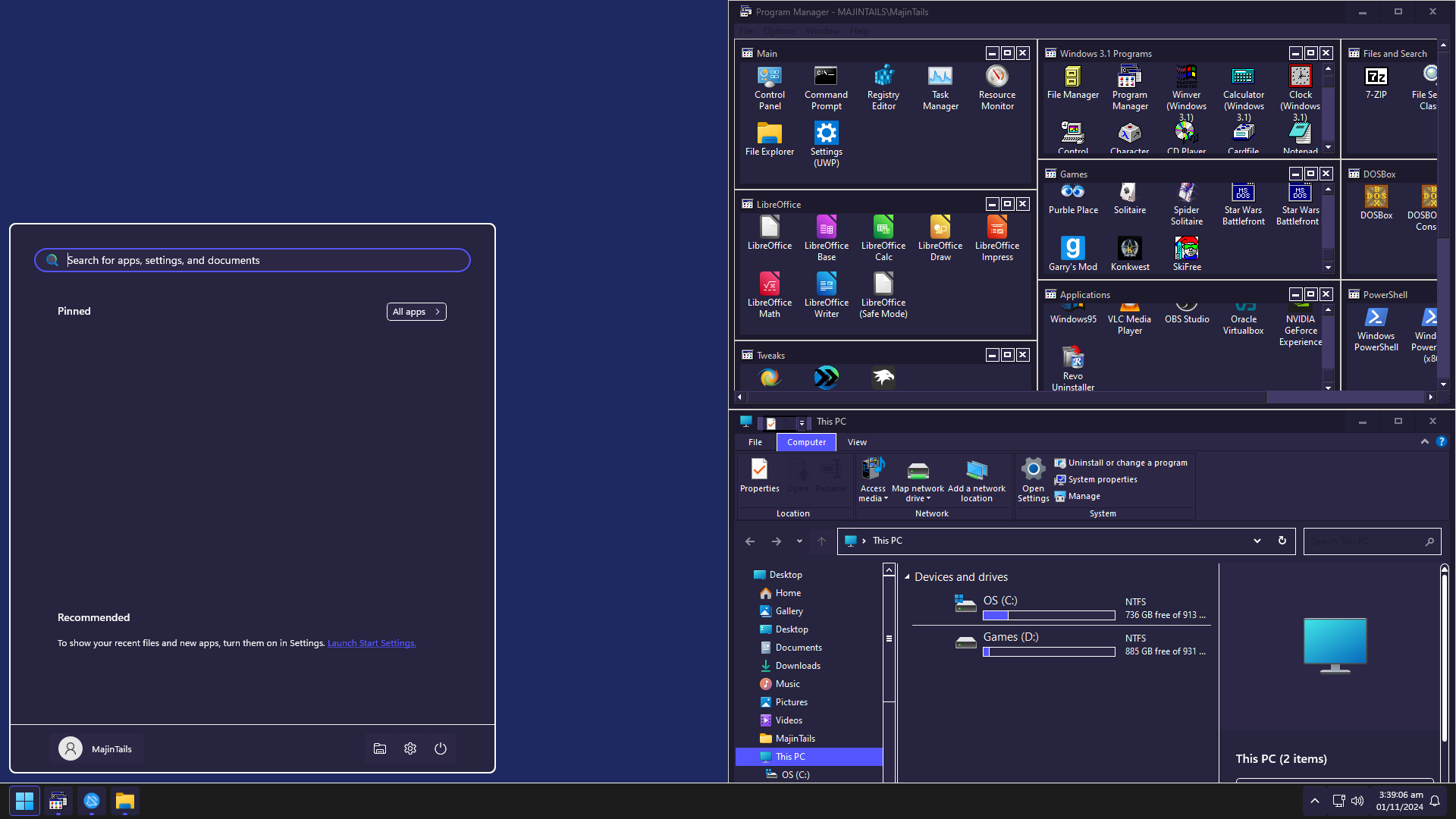Click Map network drive in ribbon
The width and height of the screenshot is (1456, 819).
pos(918,481)
